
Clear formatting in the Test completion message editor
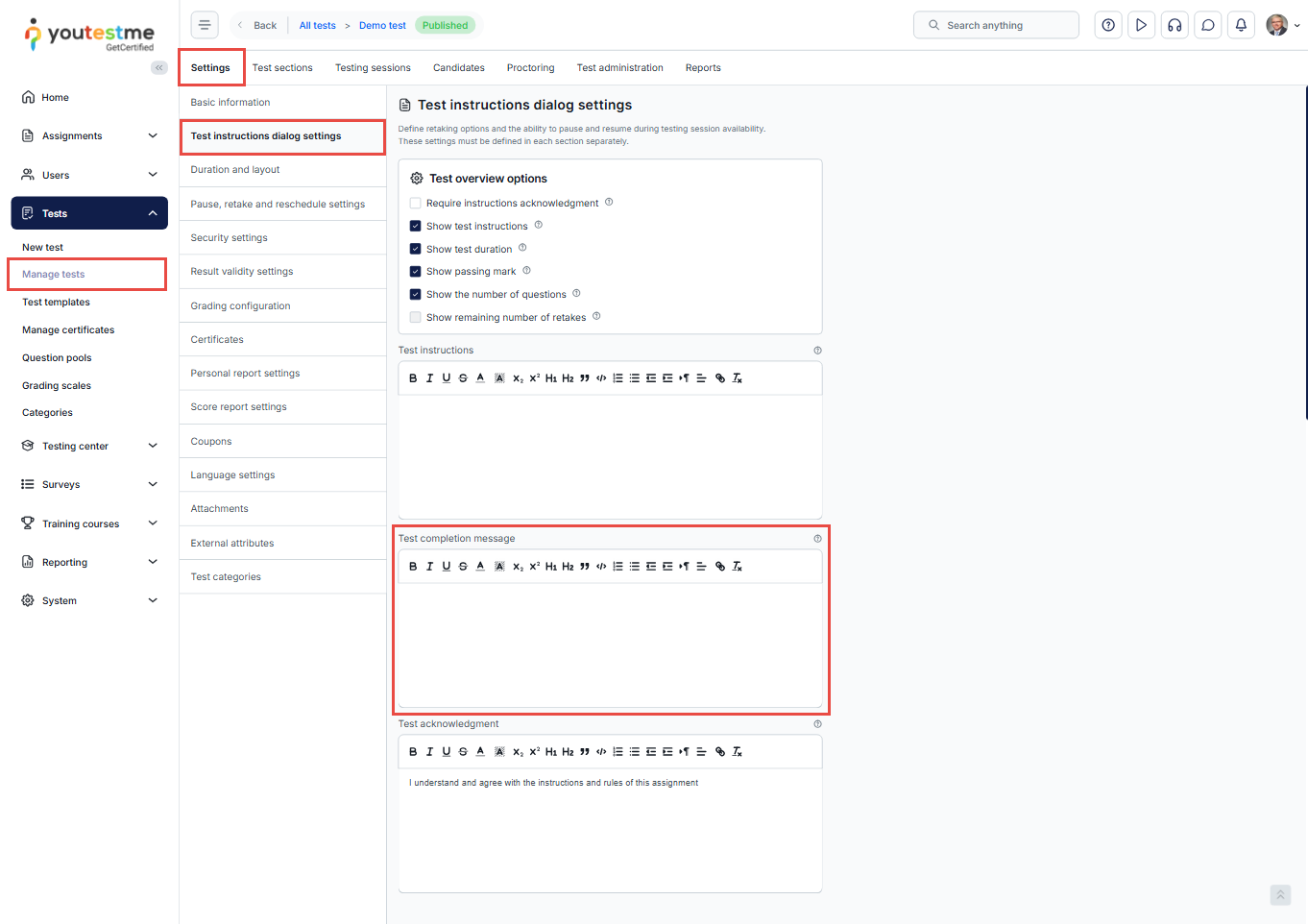pyautogui.click(x=738, y=567)
